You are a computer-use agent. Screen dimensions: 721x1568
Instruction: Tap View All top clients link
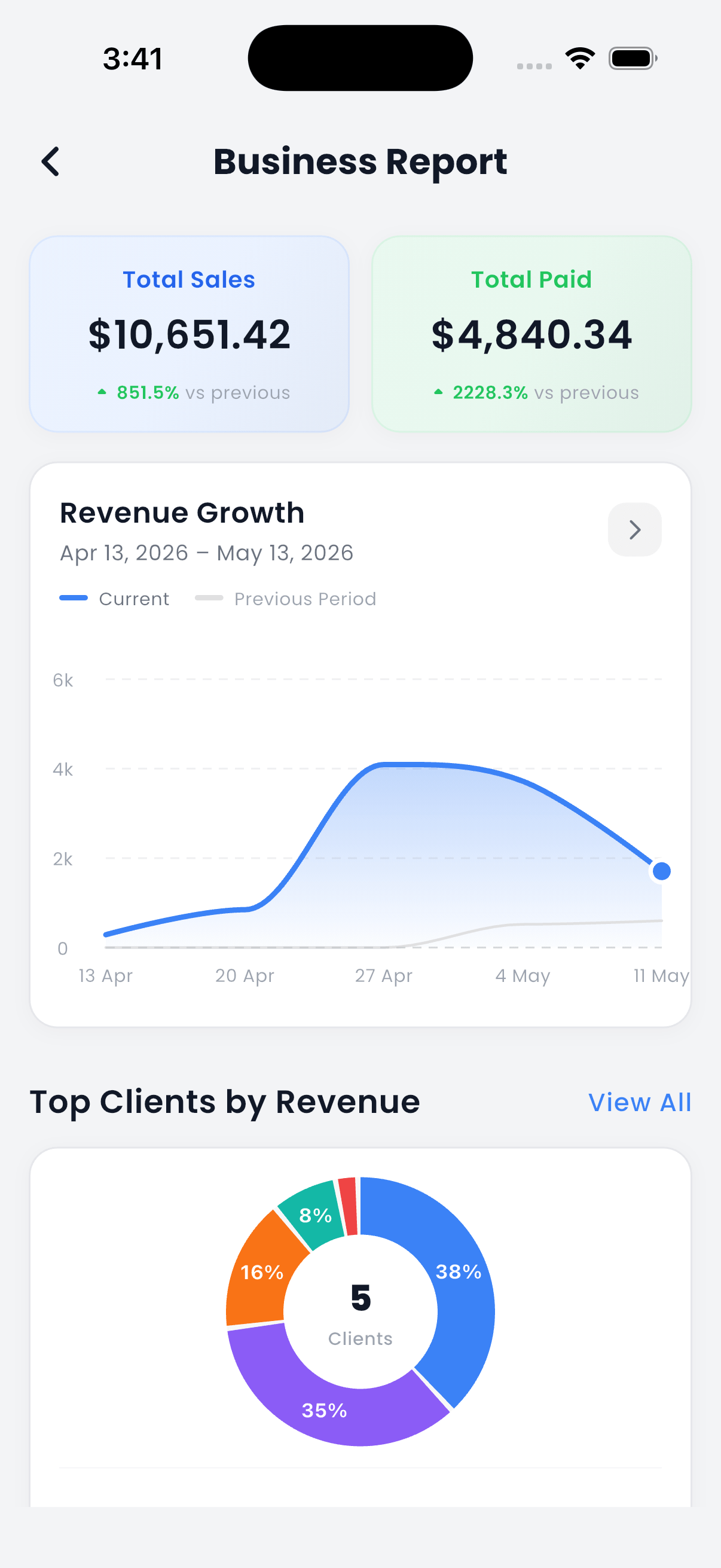640,1102
